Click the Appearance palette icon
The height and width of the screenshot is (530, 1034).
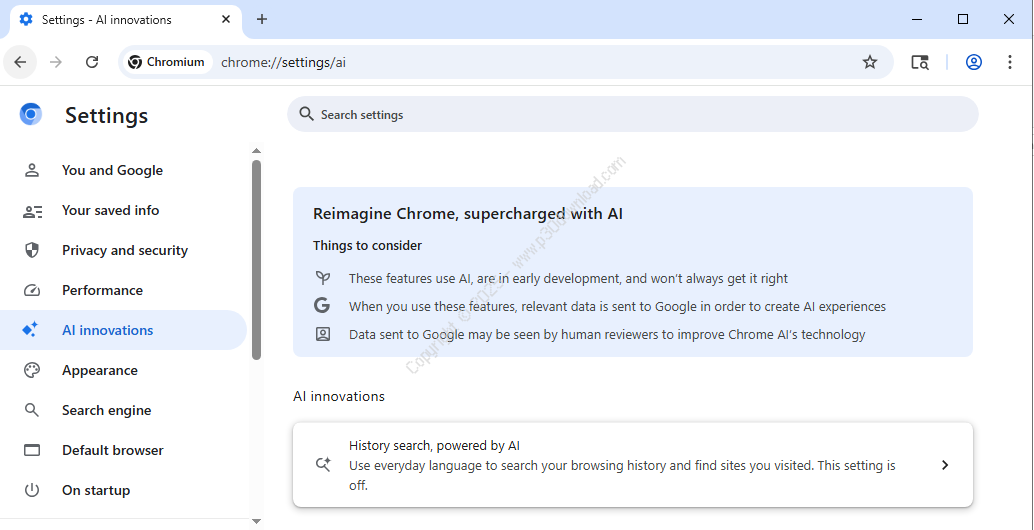click(x=32, y=370)
